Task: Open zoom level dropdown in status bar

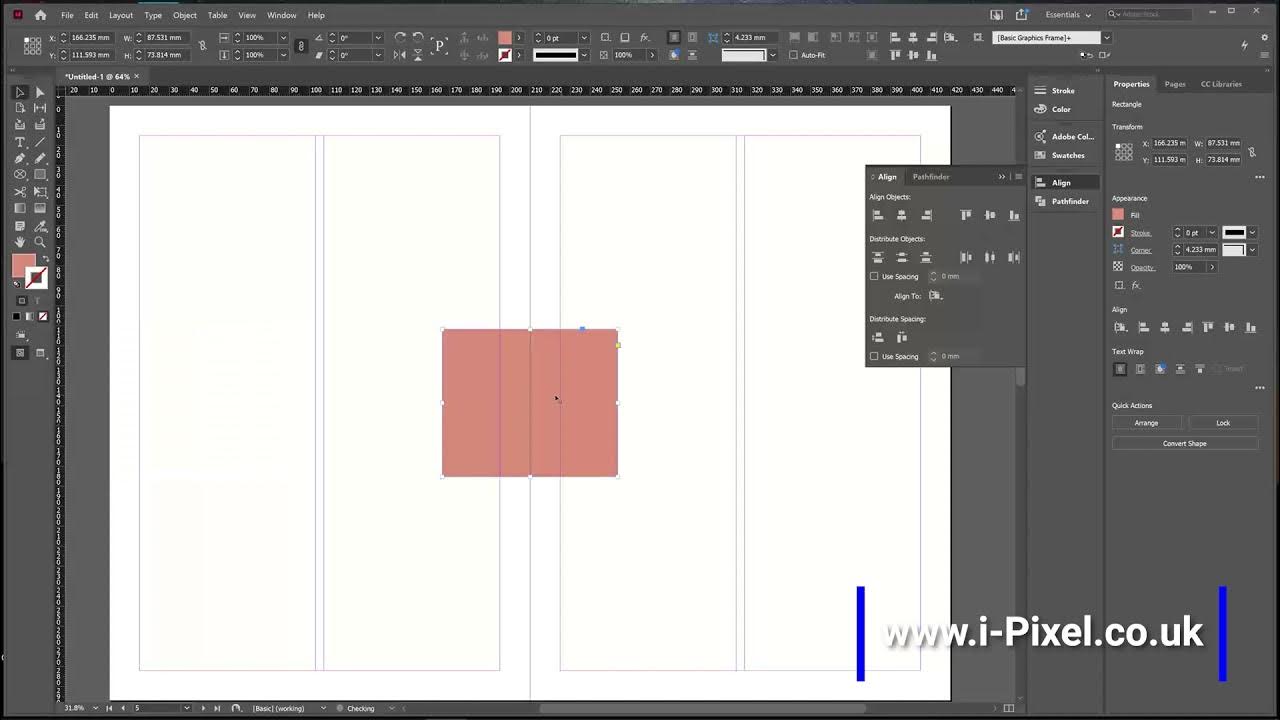Action: click(x=96, y=708)
